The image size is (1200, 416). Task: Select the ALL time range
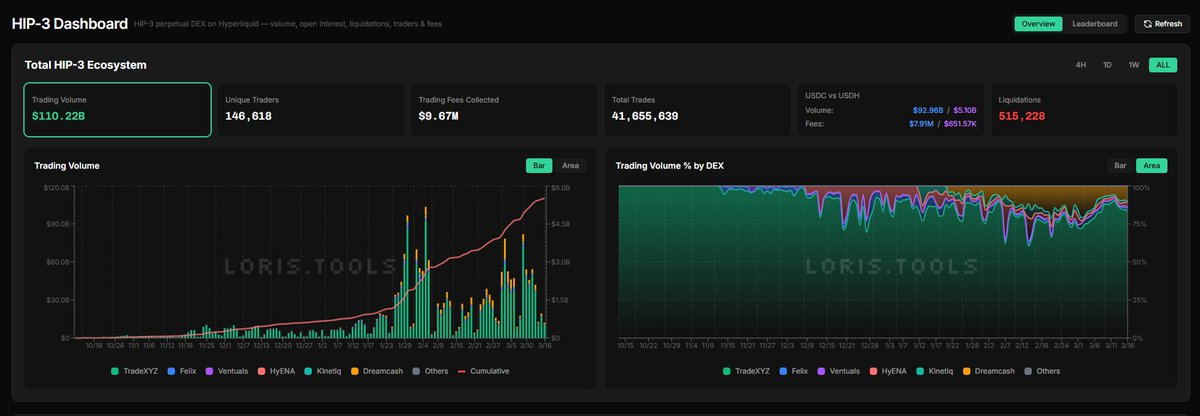[1162, 65]
